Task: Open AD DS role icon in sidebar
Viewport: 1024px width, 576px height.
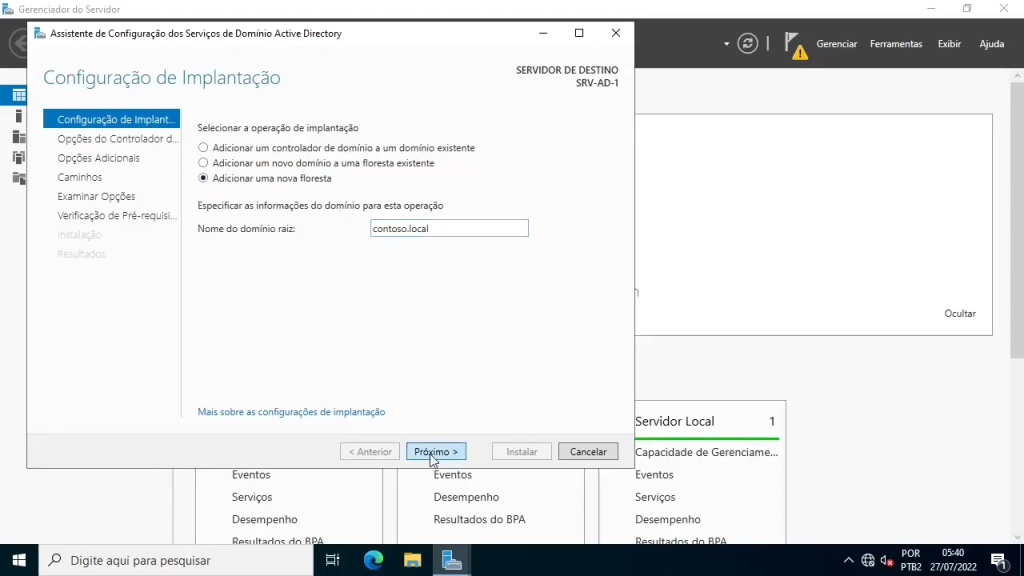Action: coord(19,157)
